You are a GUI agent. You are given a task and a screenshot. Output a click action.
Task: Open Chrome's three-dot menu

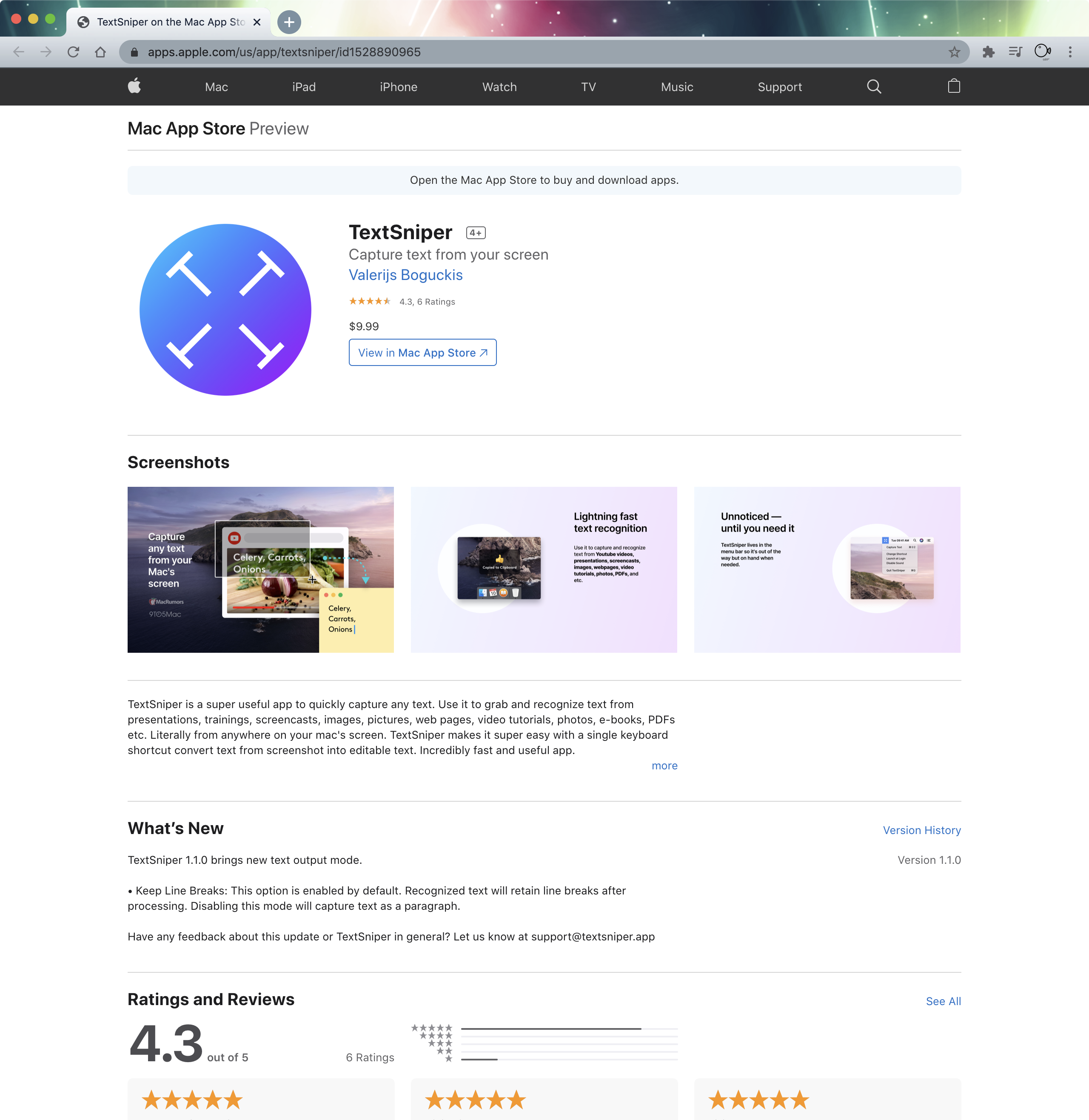point(1070,52)
